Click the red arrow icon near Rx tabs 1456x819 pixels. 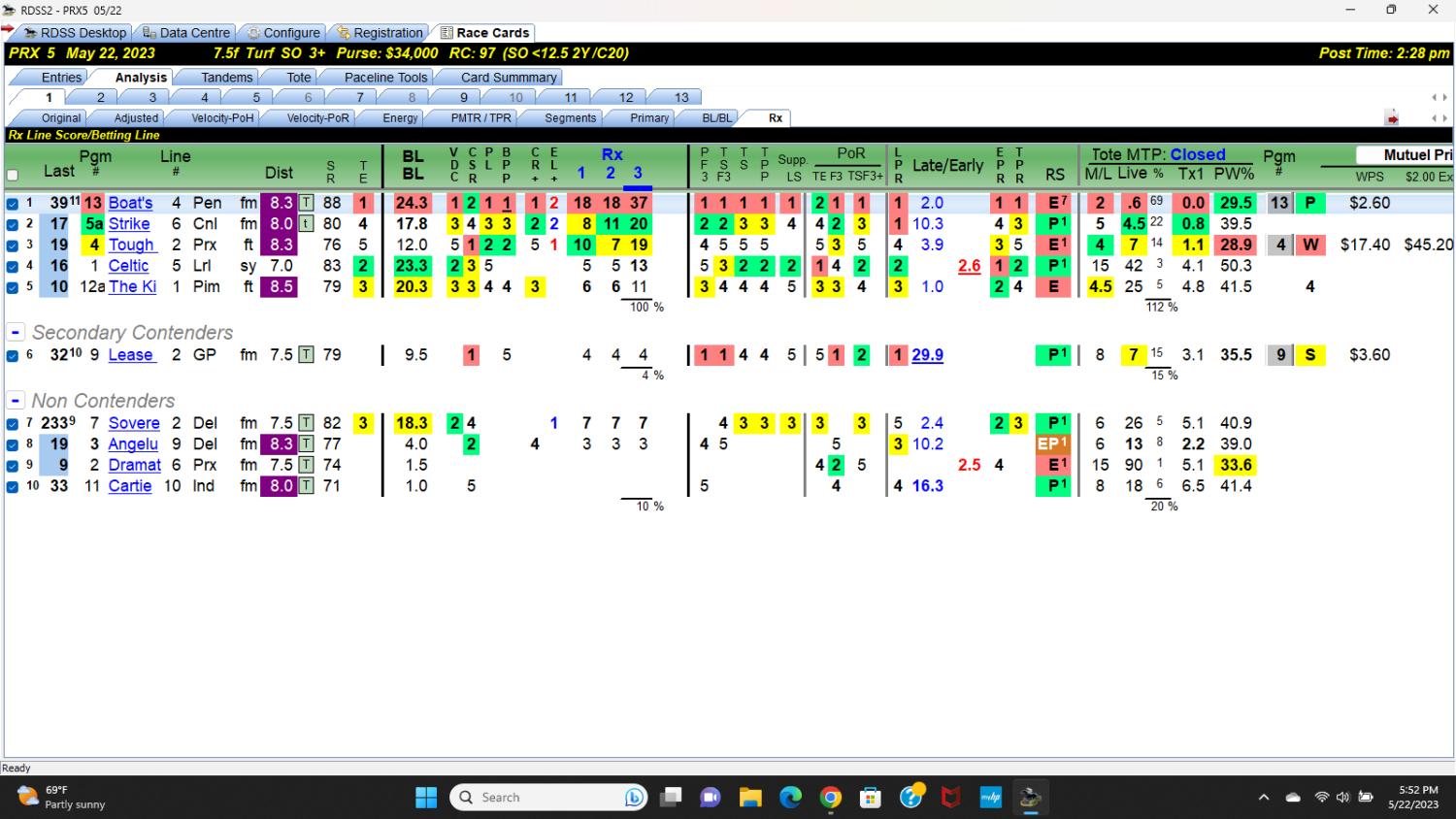(x=1392, y=118)
